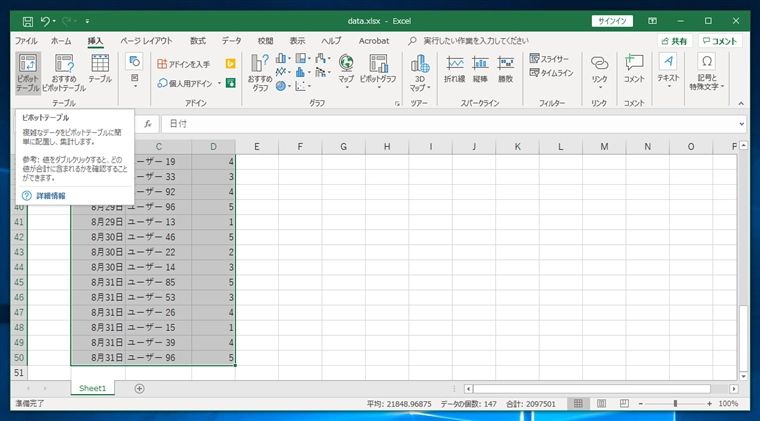Screen dimensions: 760x421
Task: Open the Page Layout (ページレイアウト) tab
Action: 145,41
